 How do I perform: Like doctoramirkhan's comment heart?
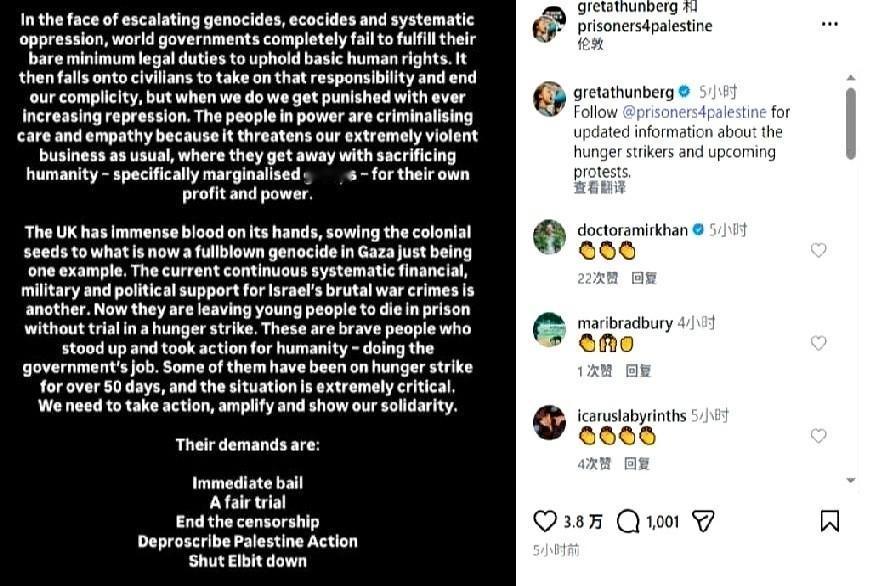click(x=818, y=250)
